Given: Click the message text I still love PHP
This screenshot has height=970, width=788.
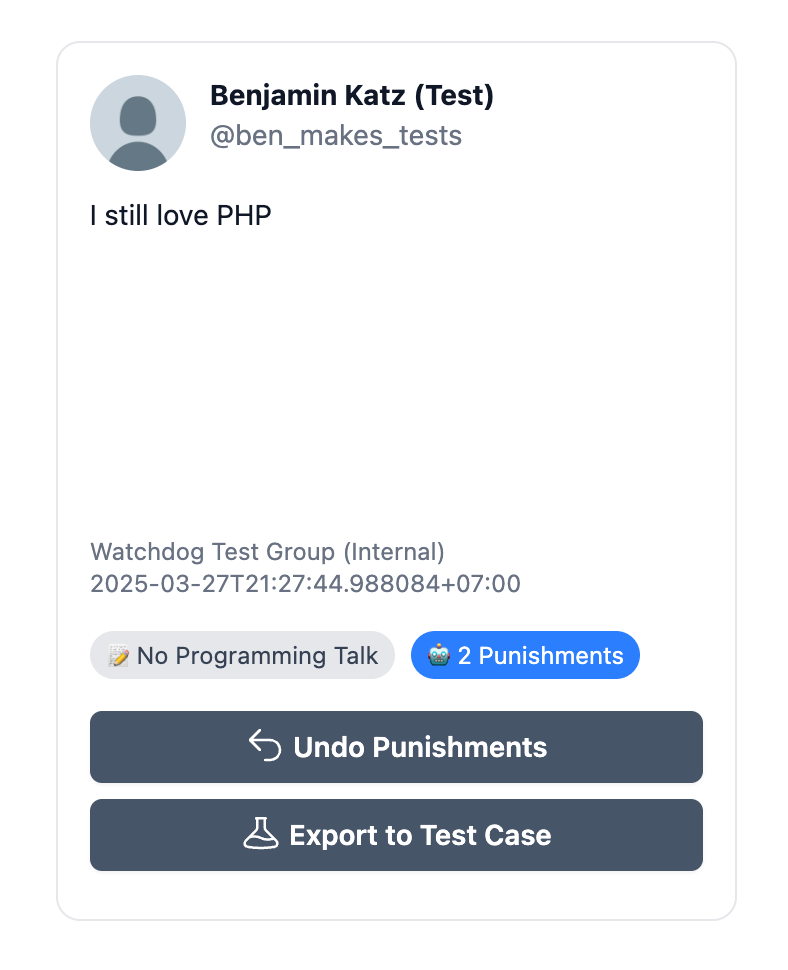Looking at the screenshot, I should (181, 215).
